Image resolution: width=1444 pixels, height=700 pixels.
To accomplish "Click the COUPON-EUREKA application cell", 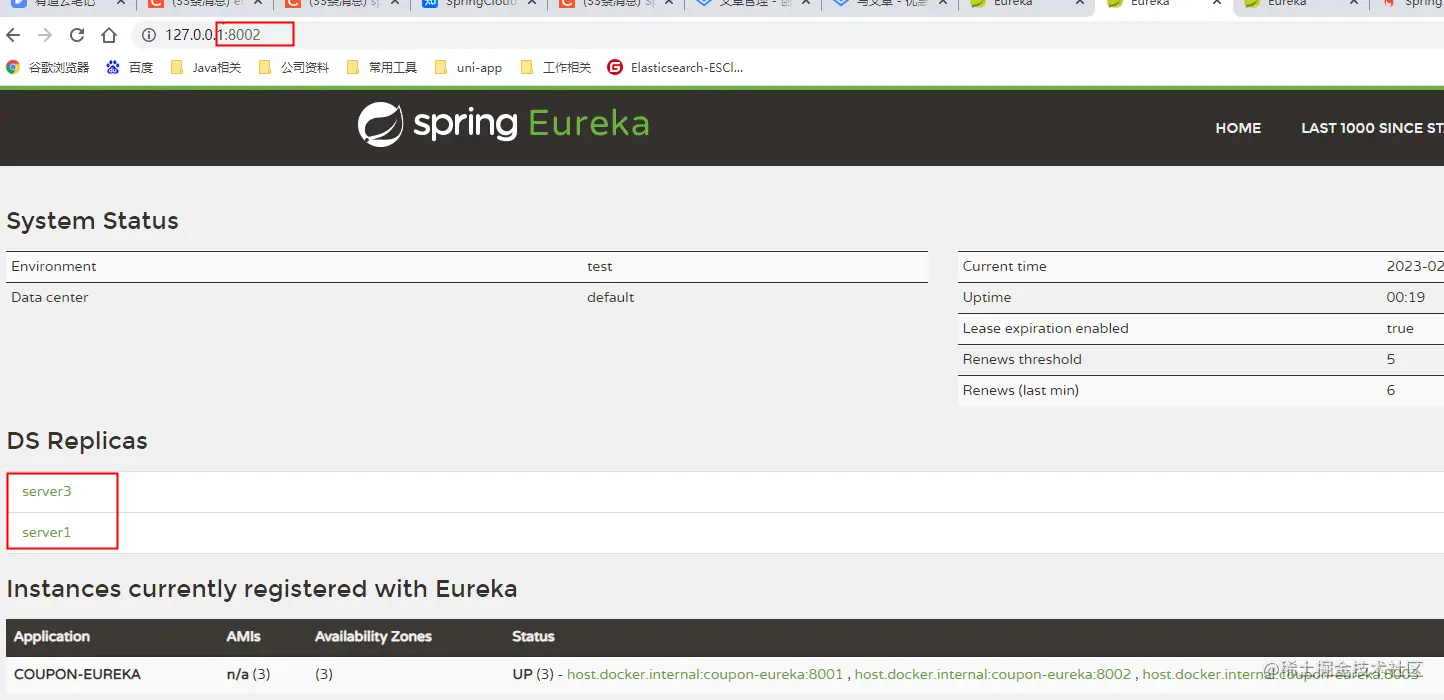I will click(x=78, y=674).
